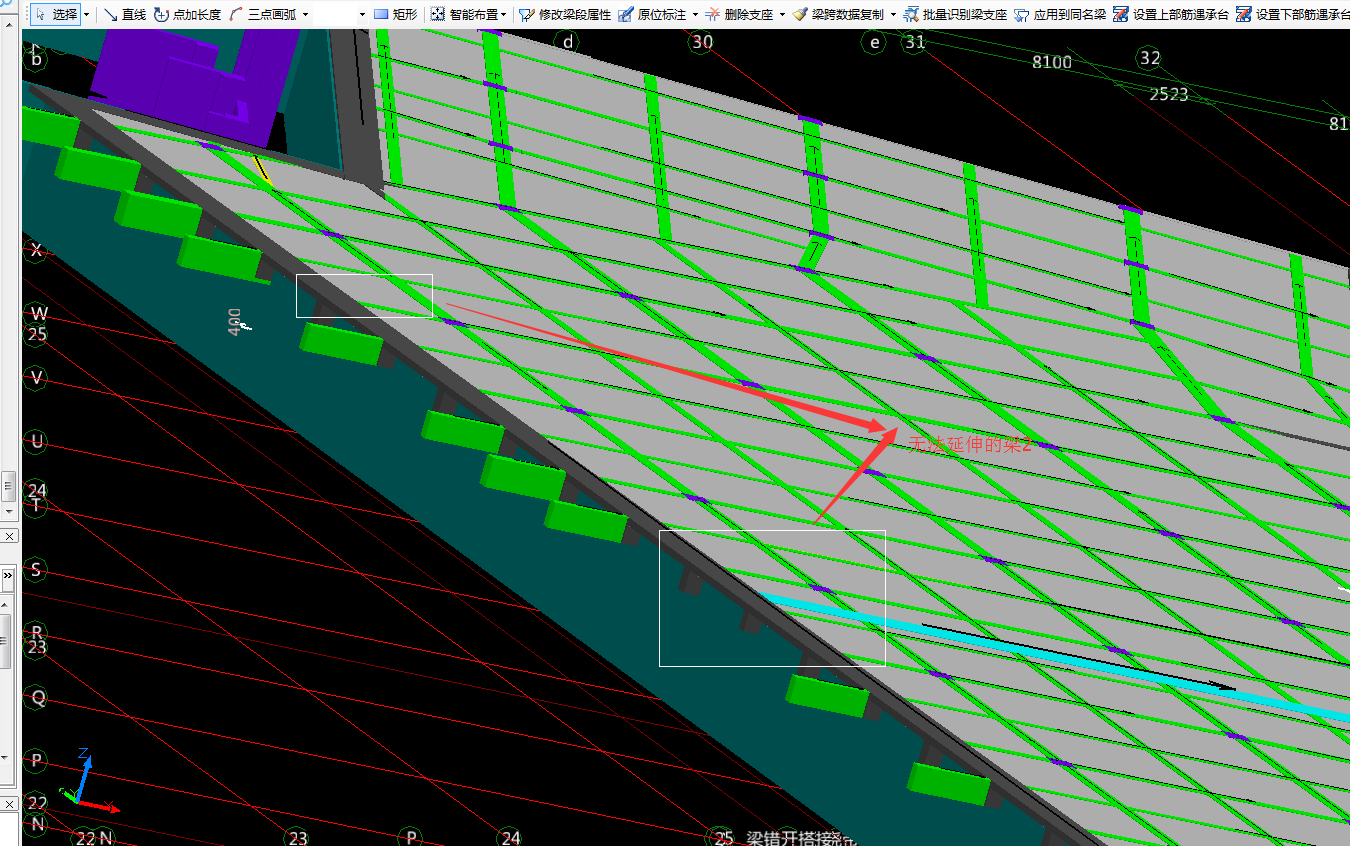
Task: Click axis bubble Q on left edge
Action: [38, 698]
